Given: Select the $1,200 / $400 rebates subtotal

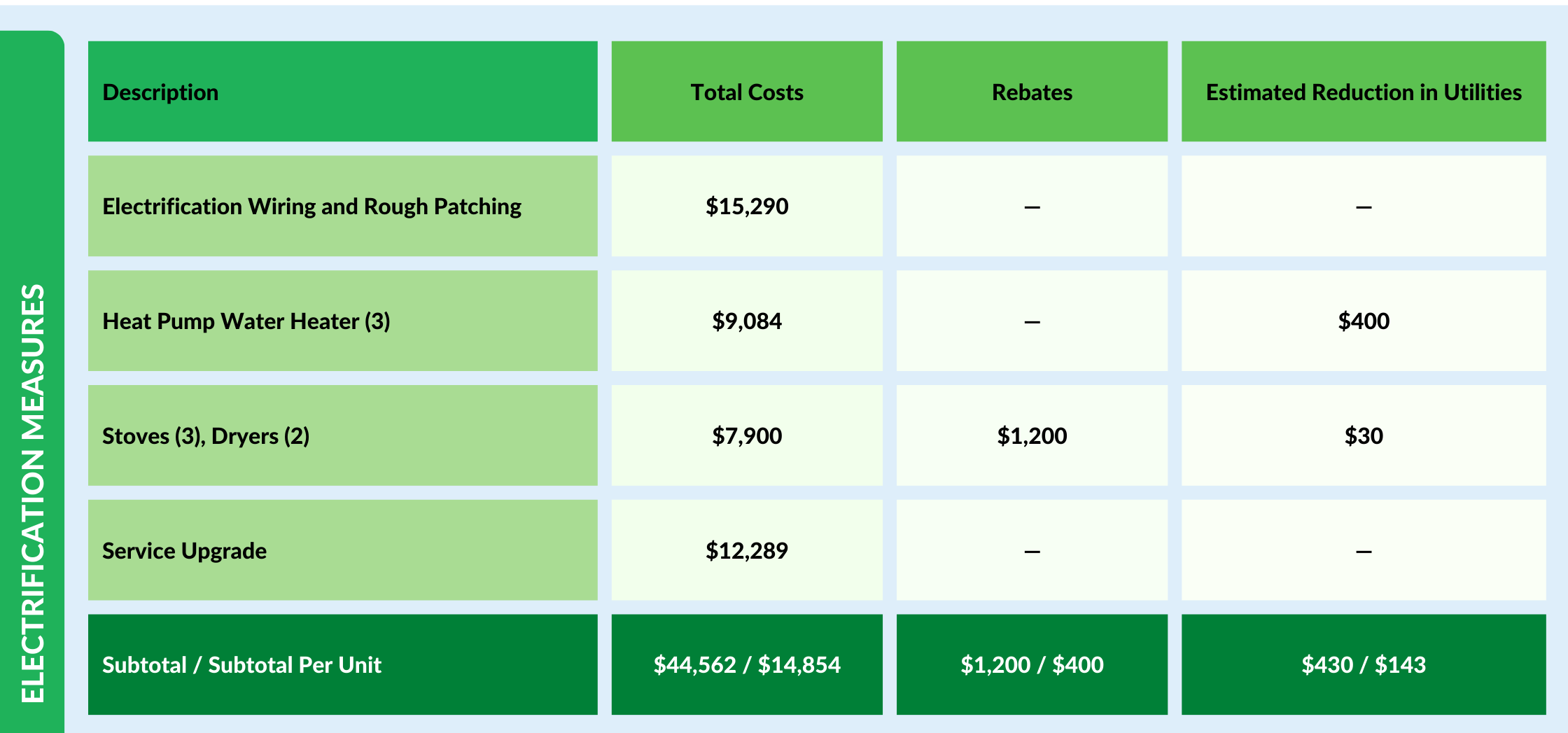Looking at the screenshot, I should pyautogui.click(x=1032, y=664).
